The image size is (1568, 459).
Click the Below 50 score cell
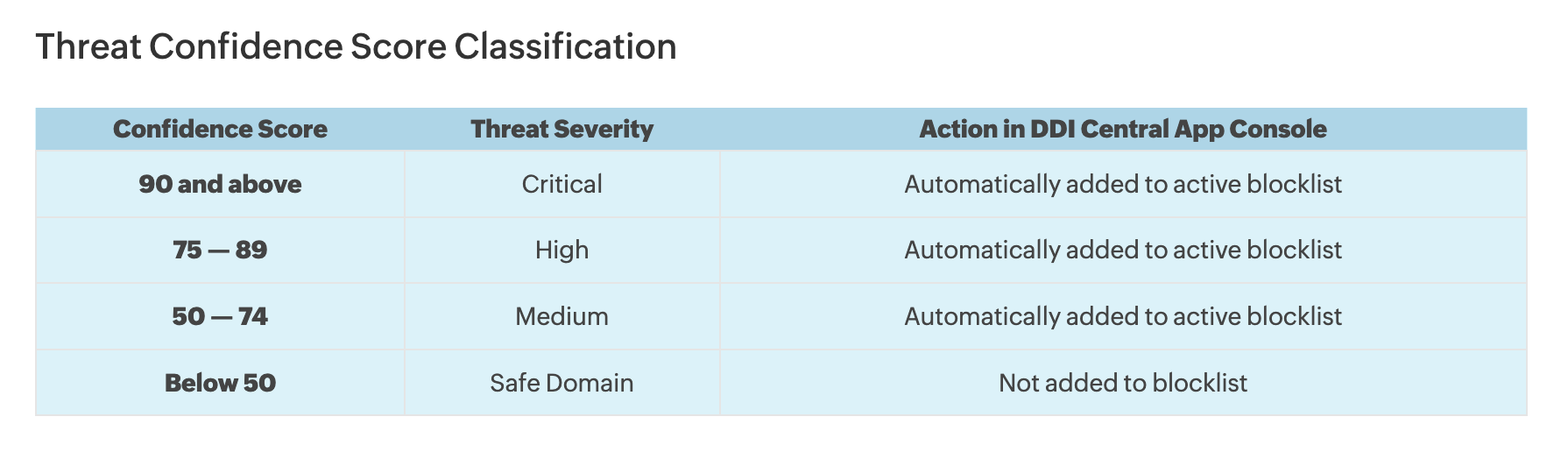pos(220,383)
